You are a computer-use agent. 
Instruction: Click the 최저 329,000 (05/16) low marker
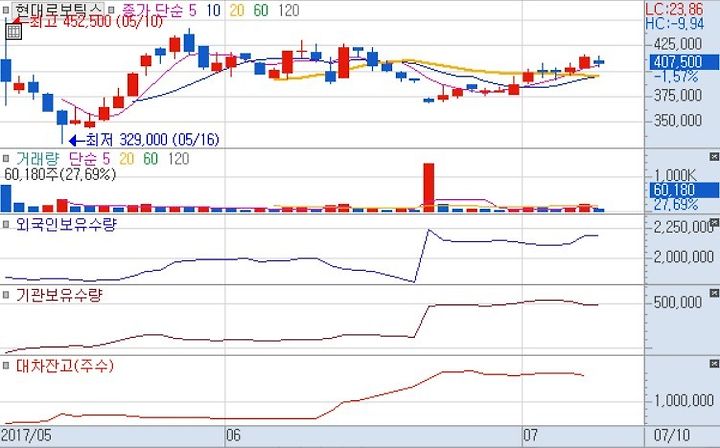(x=144, y=140)
